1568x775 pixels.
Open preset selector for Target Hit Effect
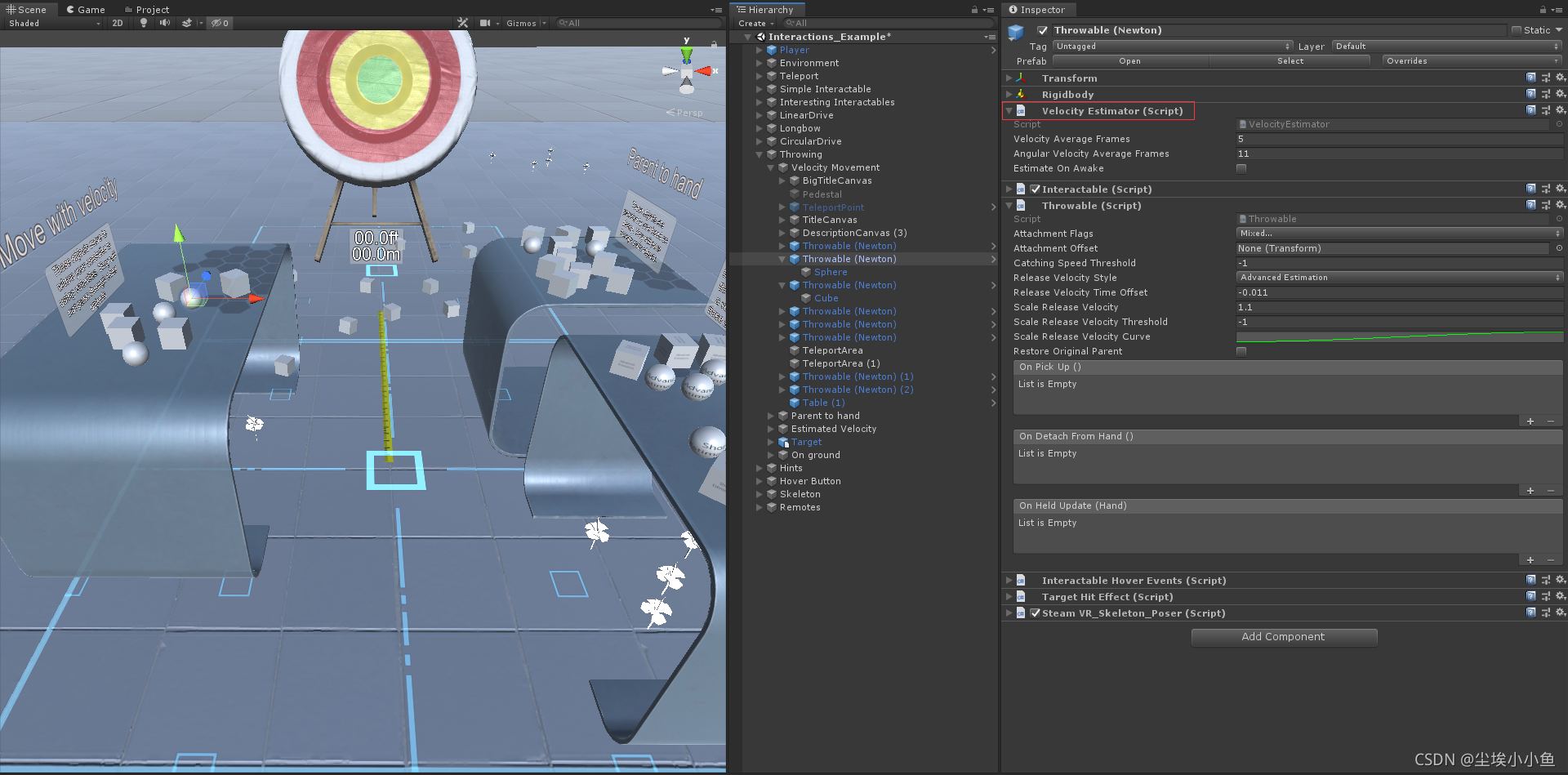pos(1545,596)
